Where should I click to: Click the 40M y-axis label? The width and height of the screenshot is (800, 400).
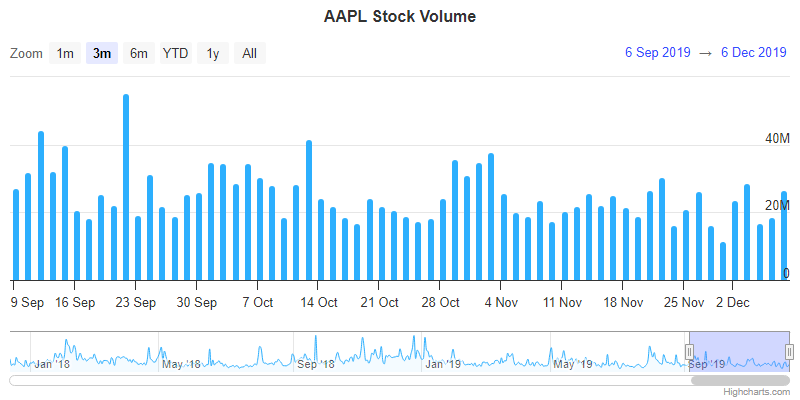tap(777, 139)
